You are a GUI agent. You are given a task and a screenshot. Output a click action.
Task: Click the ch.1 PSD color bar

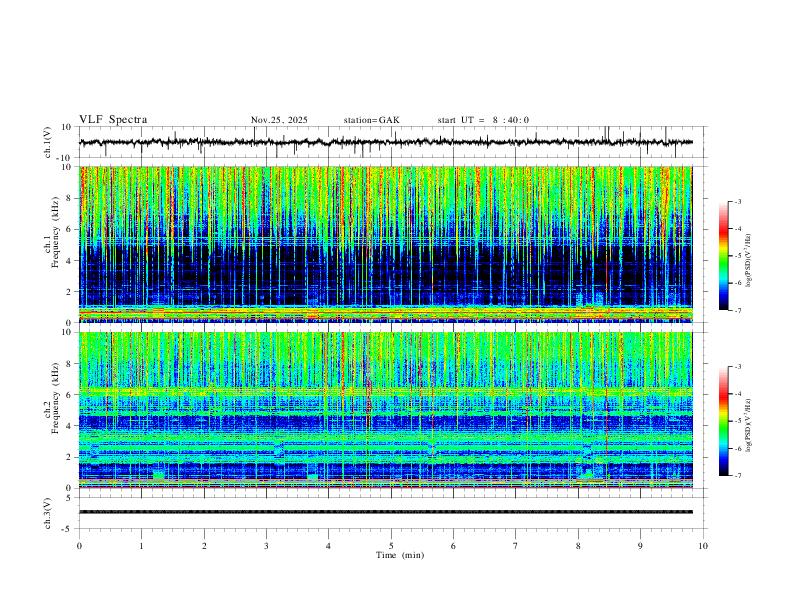pyautogui.click(x=724, y=256)
